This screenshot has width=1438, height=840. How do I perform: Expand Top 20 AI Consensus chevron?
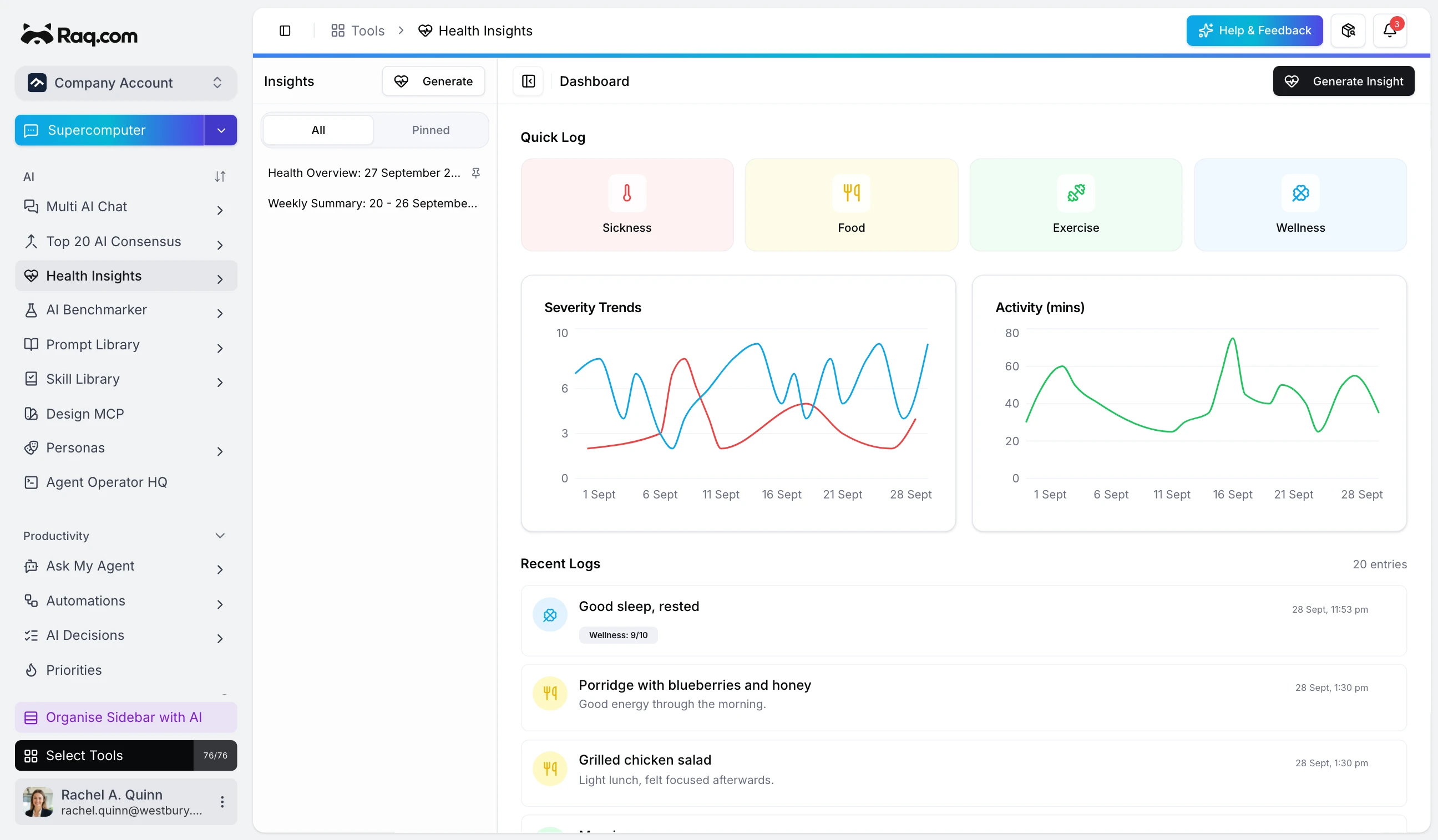point(220,245)
